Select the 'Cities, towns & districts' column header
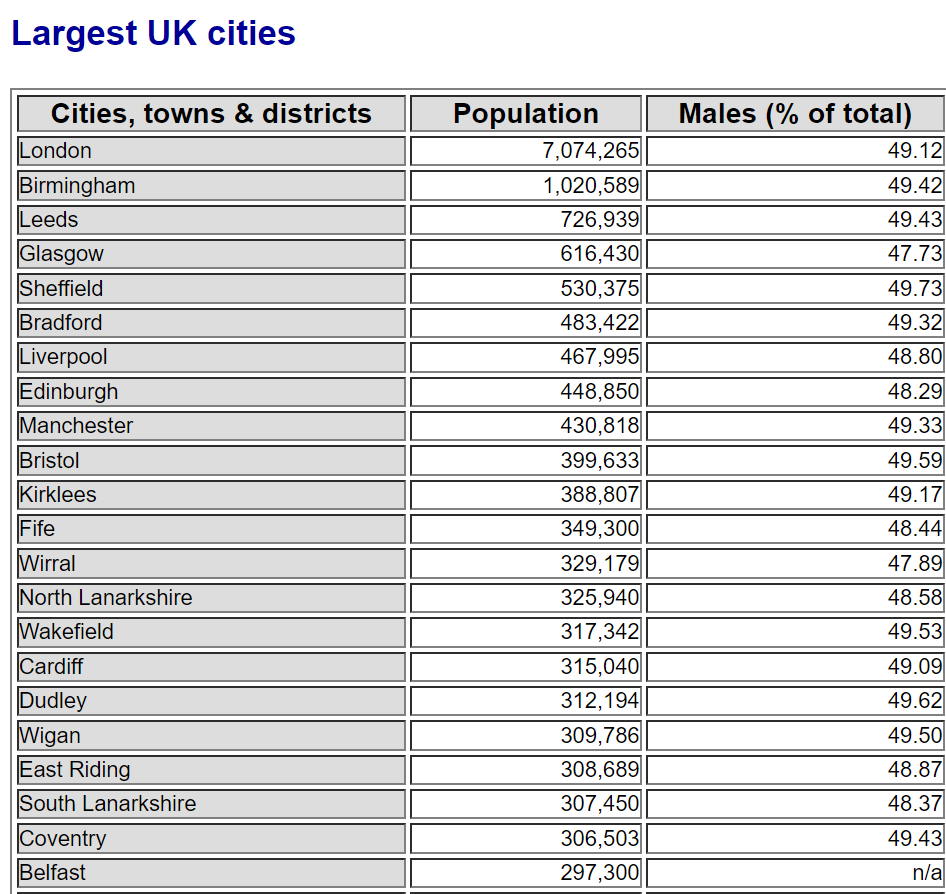 click(x=211, y=113)
